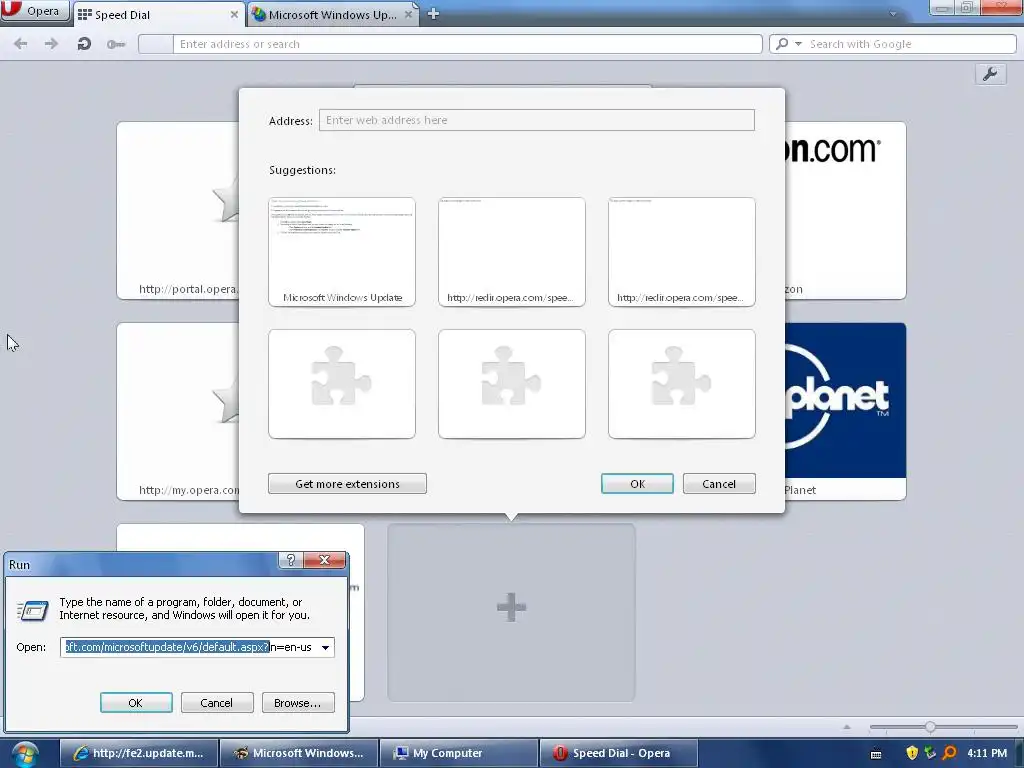Open the portal.opera speed dial tile
Viewport: 1024px width, 768px height.
point(178,210)
